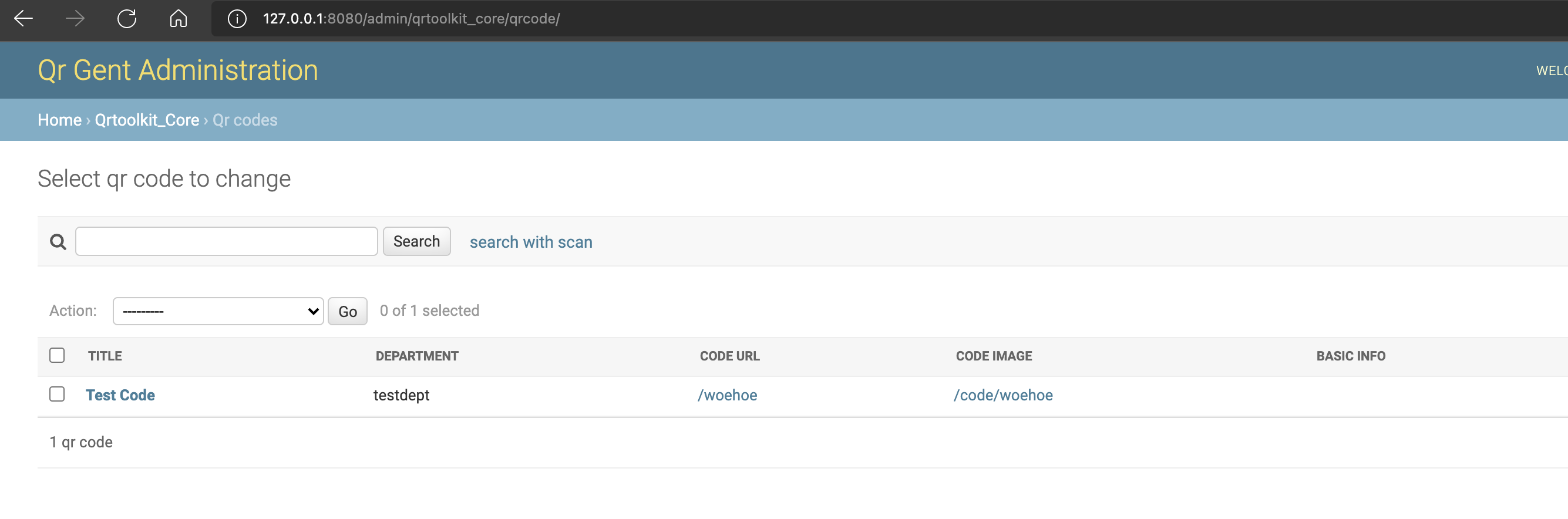The width and height of the screenshot is (1568, 519).
Task: Click the Select qr code to change heading
Action: click(x=164, y=179)
